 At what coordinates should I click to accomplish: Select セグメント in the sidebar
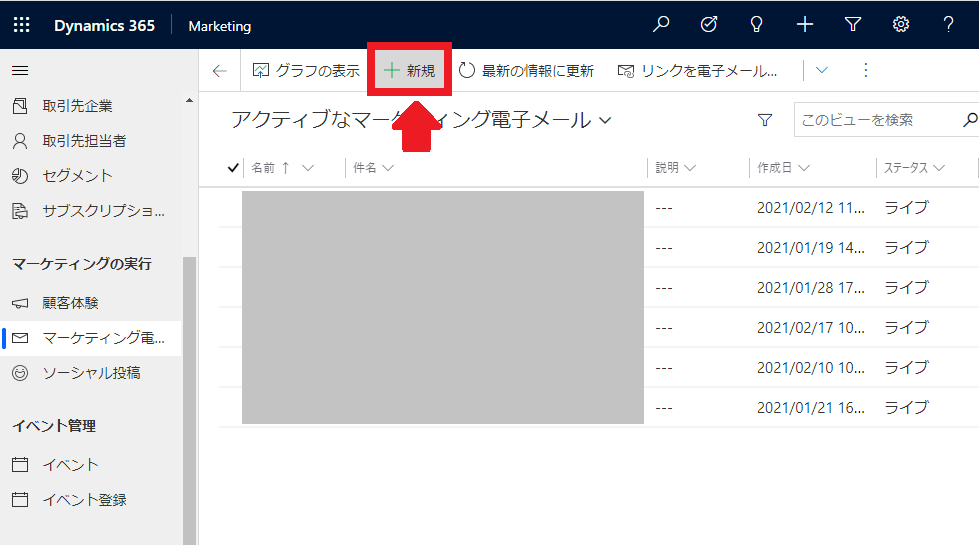tap(77, 176)
